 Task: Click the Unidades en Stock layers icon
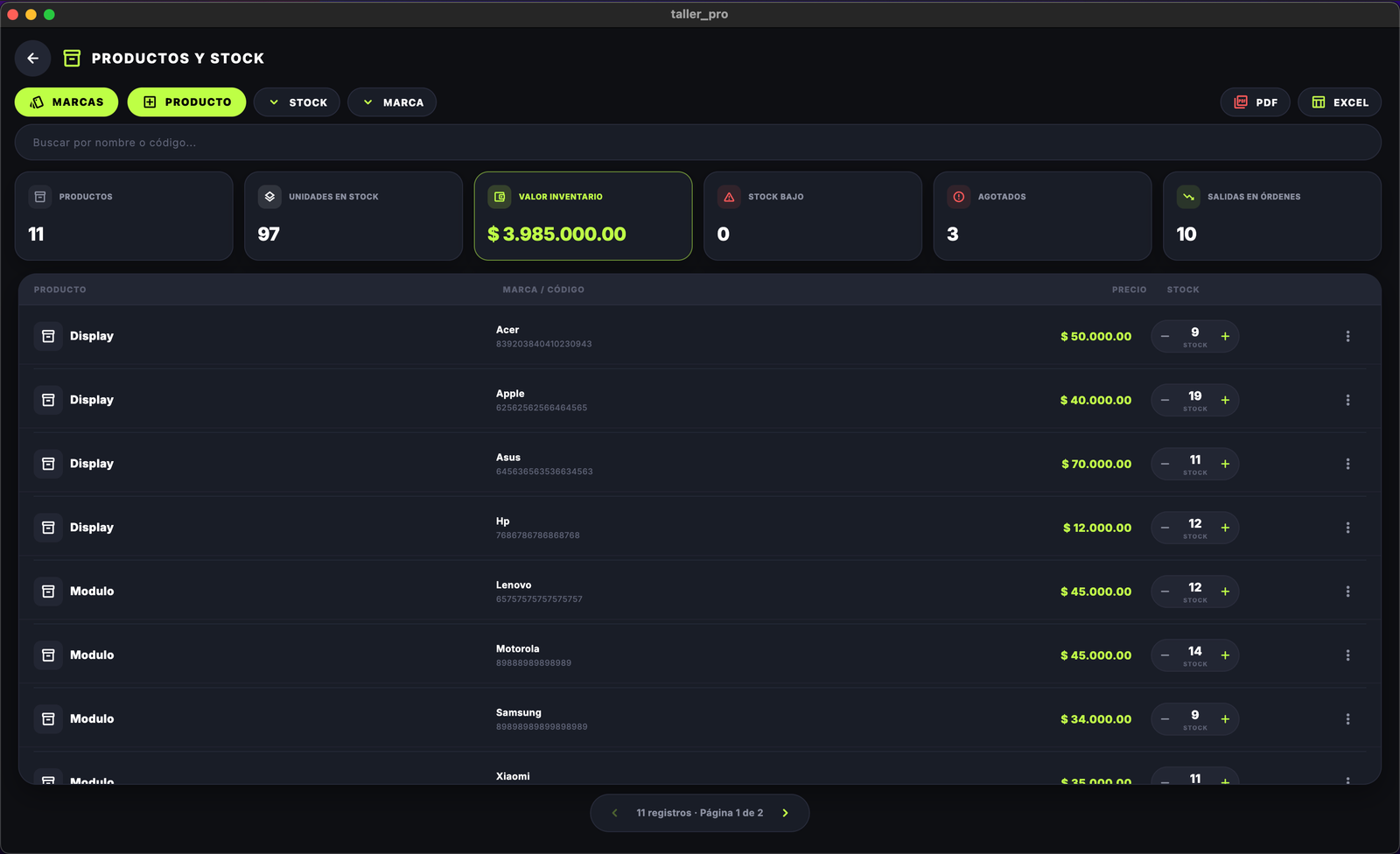coord(269,197)
